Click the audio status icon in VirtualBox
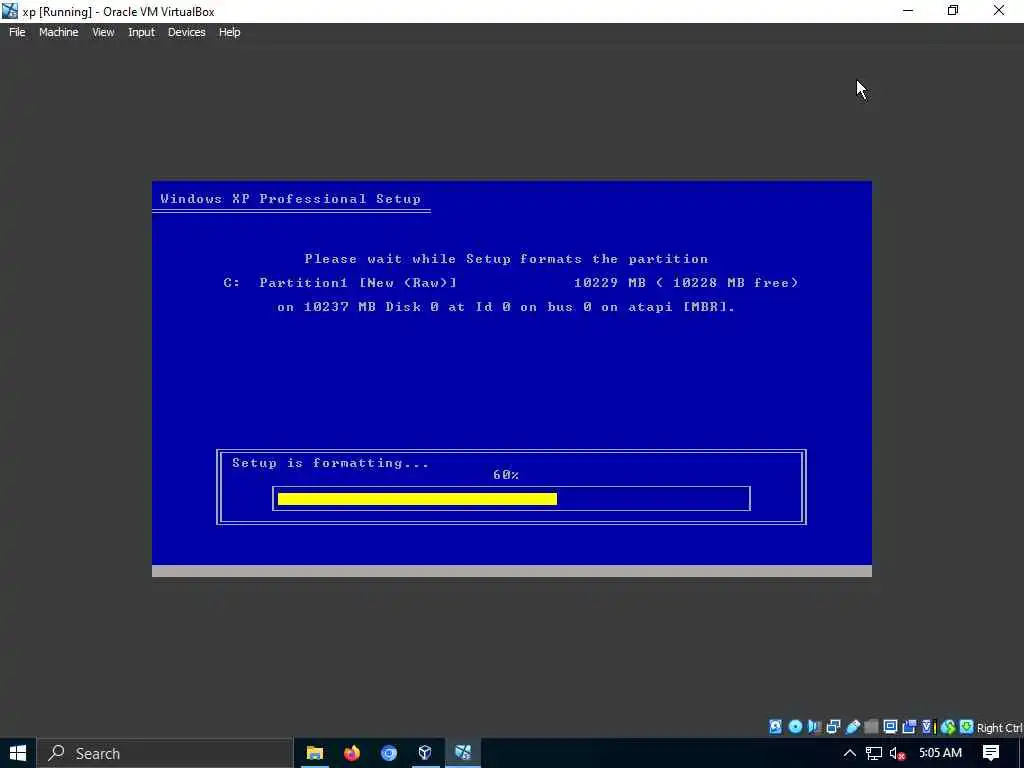 click(814, 727)
